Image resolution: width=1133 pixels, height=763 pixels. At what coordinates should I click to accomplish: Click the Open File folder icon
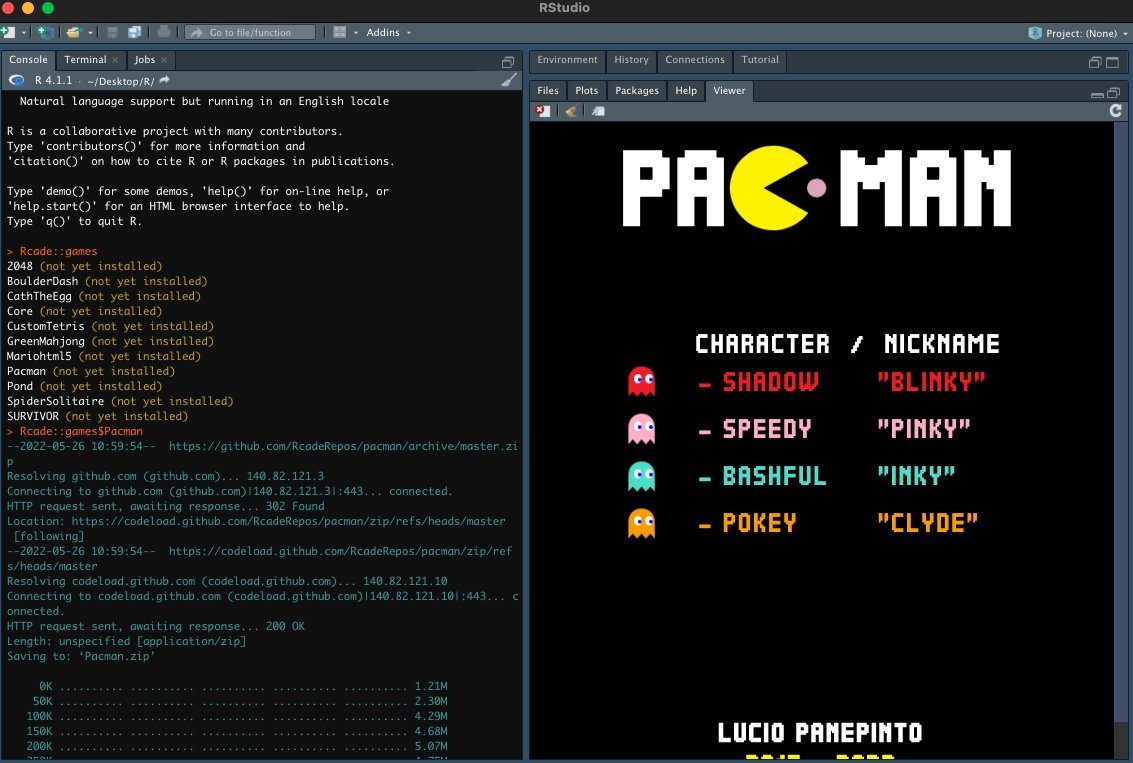tap(73, 33)
